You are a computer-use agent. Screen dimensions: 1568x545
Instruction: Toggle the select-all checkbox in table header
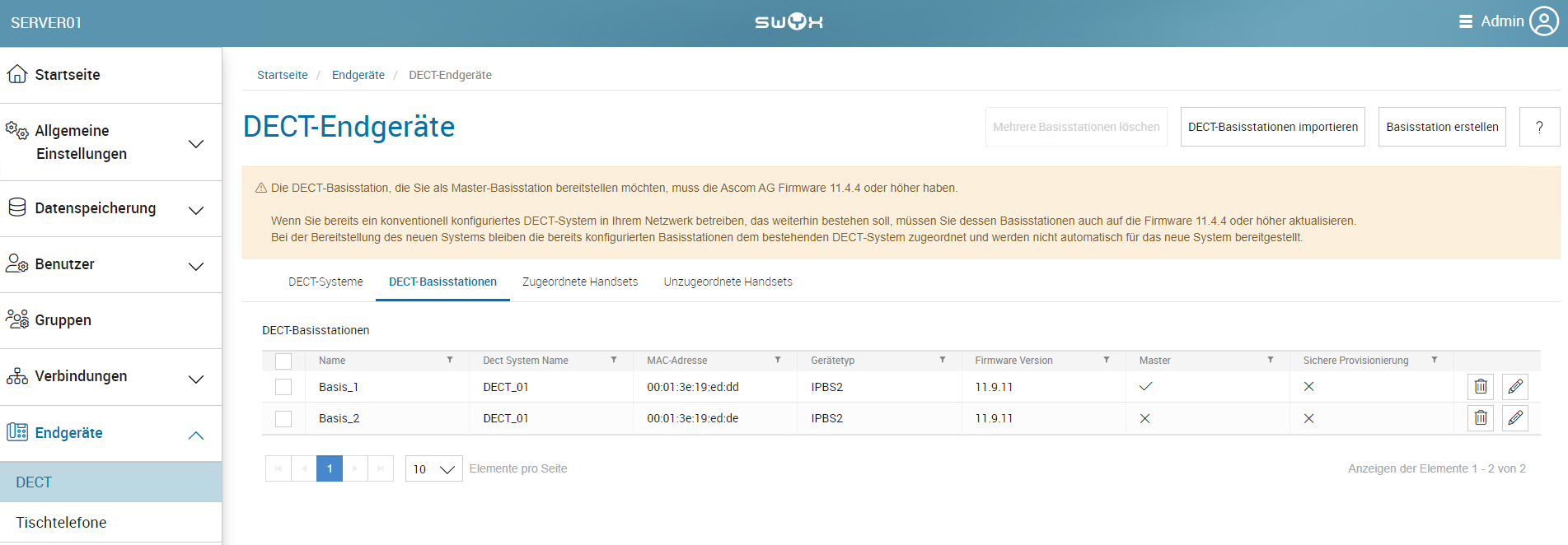tap(283, 361)
